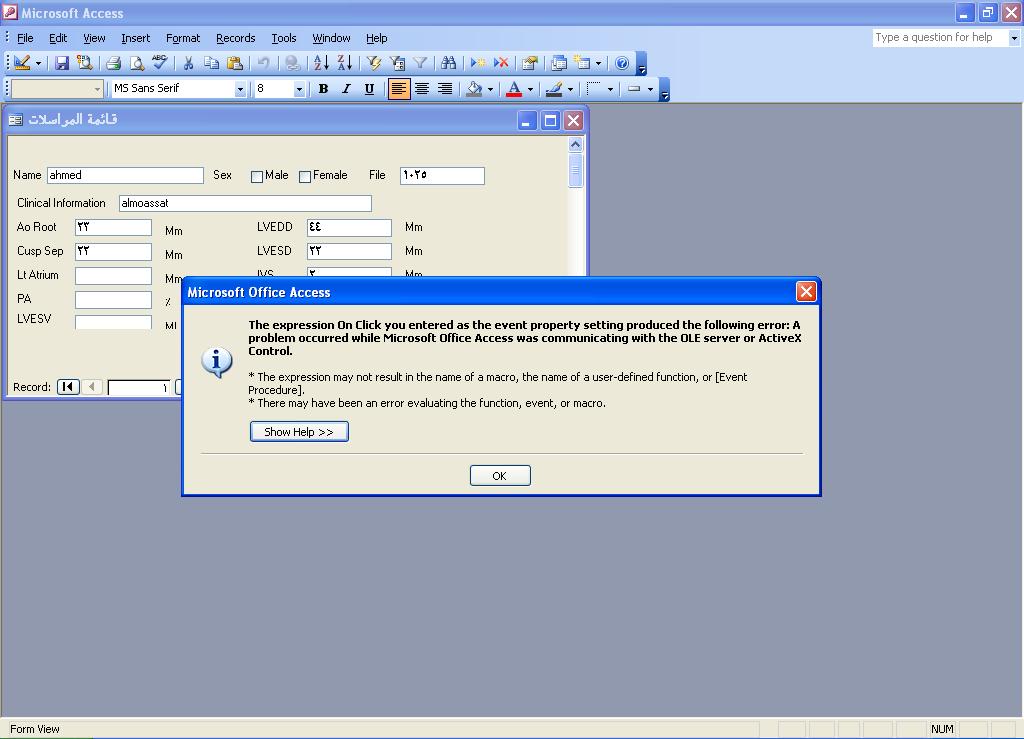
Task: Go to first record navigation button
Action: pyautogui.click(x=68, y=386)
